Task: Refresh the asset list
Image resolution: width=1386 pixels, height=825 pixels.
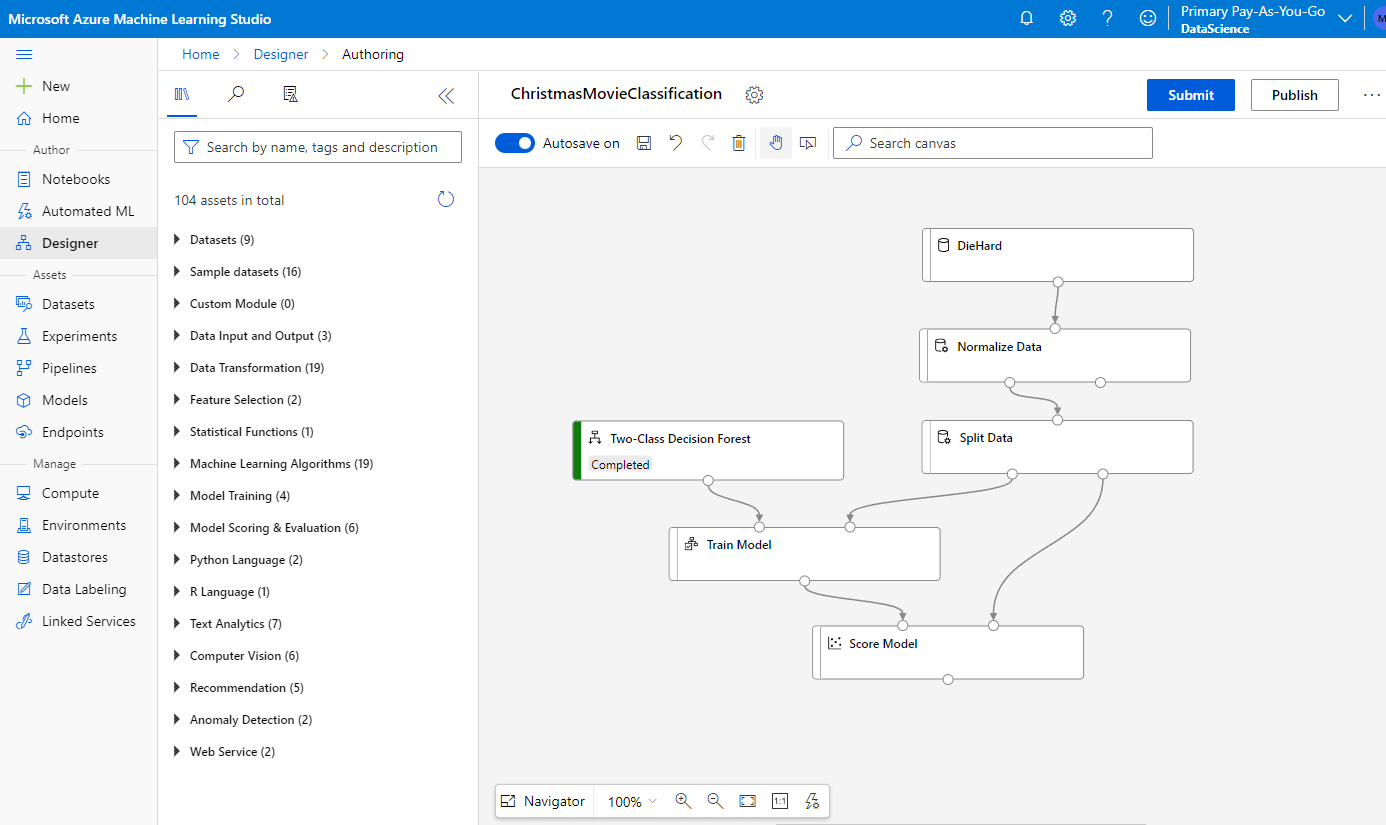Action: (446, 199)
